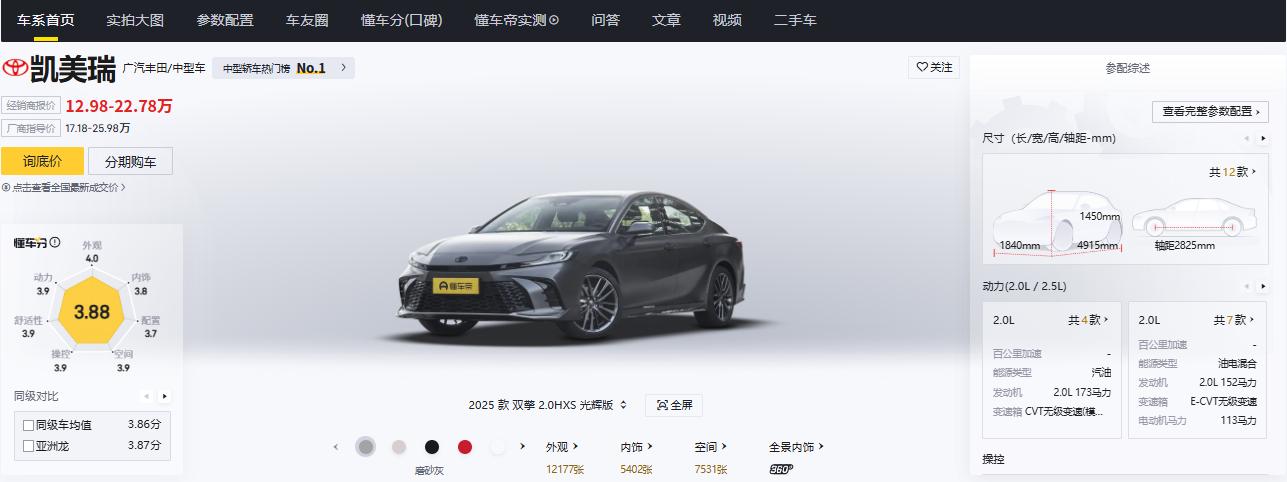Expand the 中型轿车热门榜 No.1 ranking
Screen dimensions: 1287x482
[x=283, y=68]
